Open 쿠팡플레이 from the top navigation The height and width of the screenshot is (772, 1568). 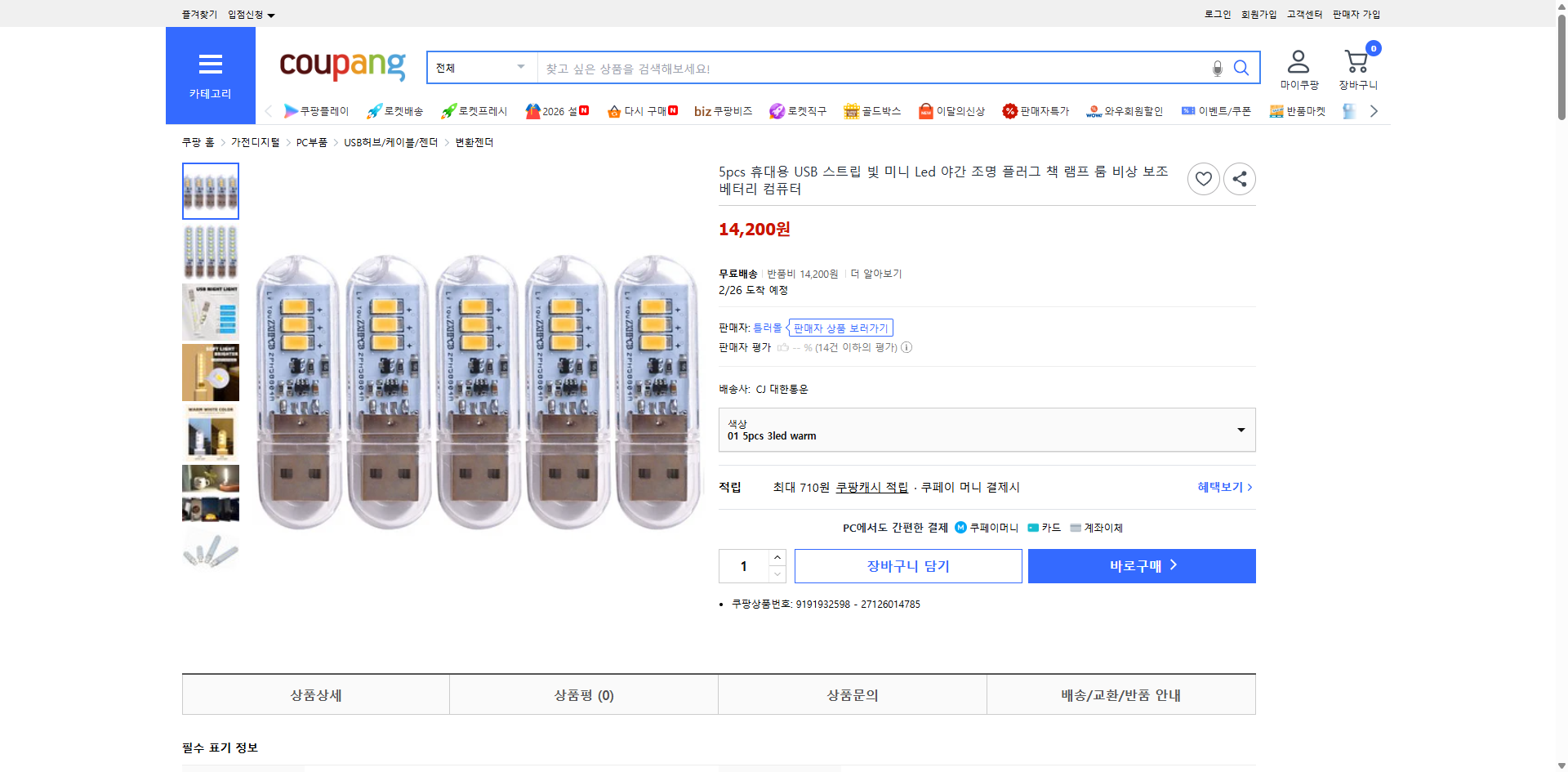pyautogui.click(x=318, y=111)
